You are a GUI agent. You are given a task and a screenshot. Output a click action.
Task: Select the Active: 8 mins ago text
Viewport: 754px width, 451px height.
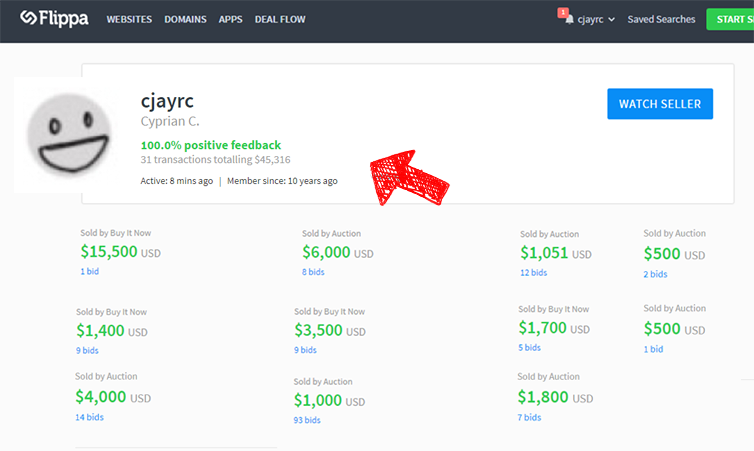[x=176, y=181]
